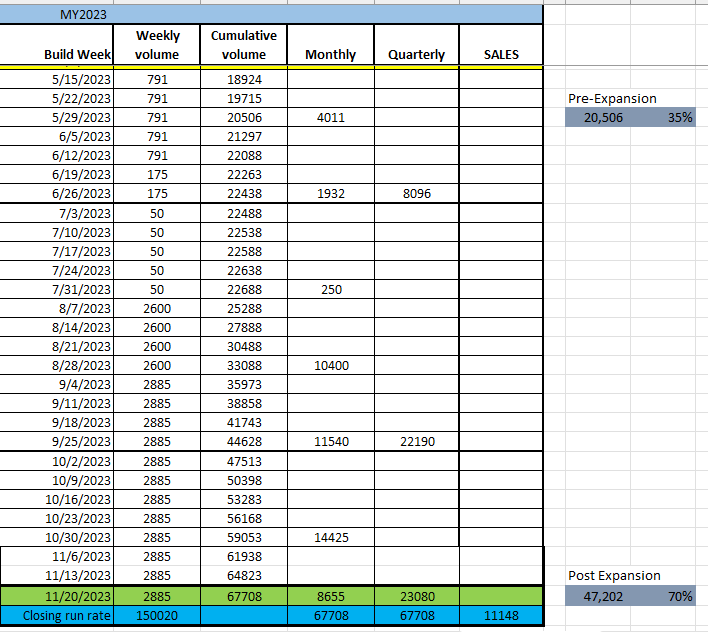Image resolution: width=708 pixels, height=632 pixels.
Task: Click the Closing run rate cell
Action: 65,615
